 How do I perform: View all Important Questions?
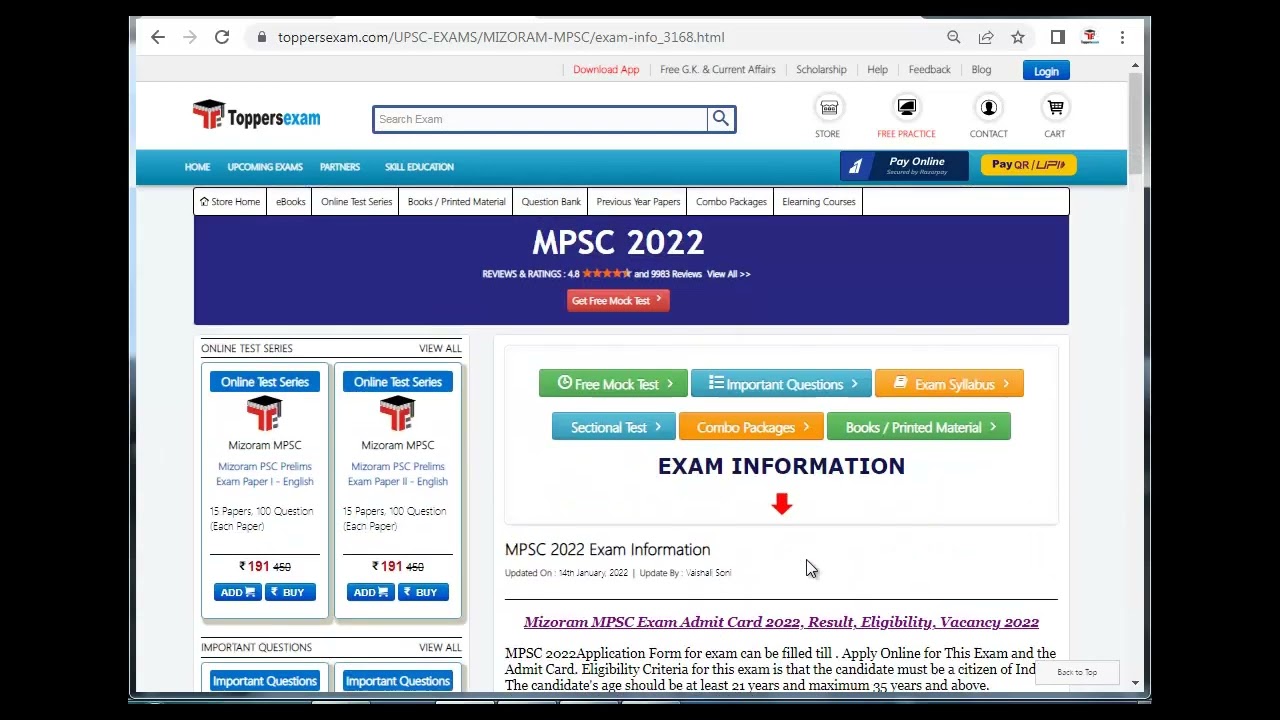(440, 648)
